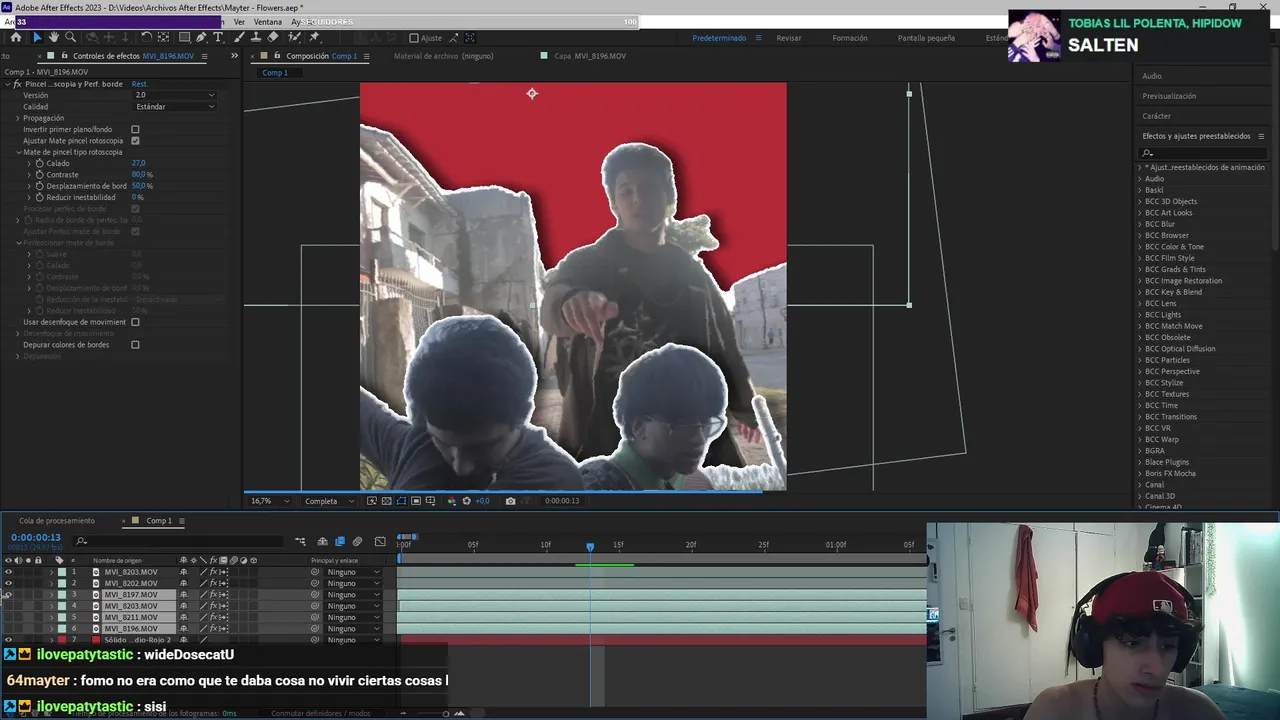Select the Hand tool
Screen dimensions: 1280x720
[54, 37]
